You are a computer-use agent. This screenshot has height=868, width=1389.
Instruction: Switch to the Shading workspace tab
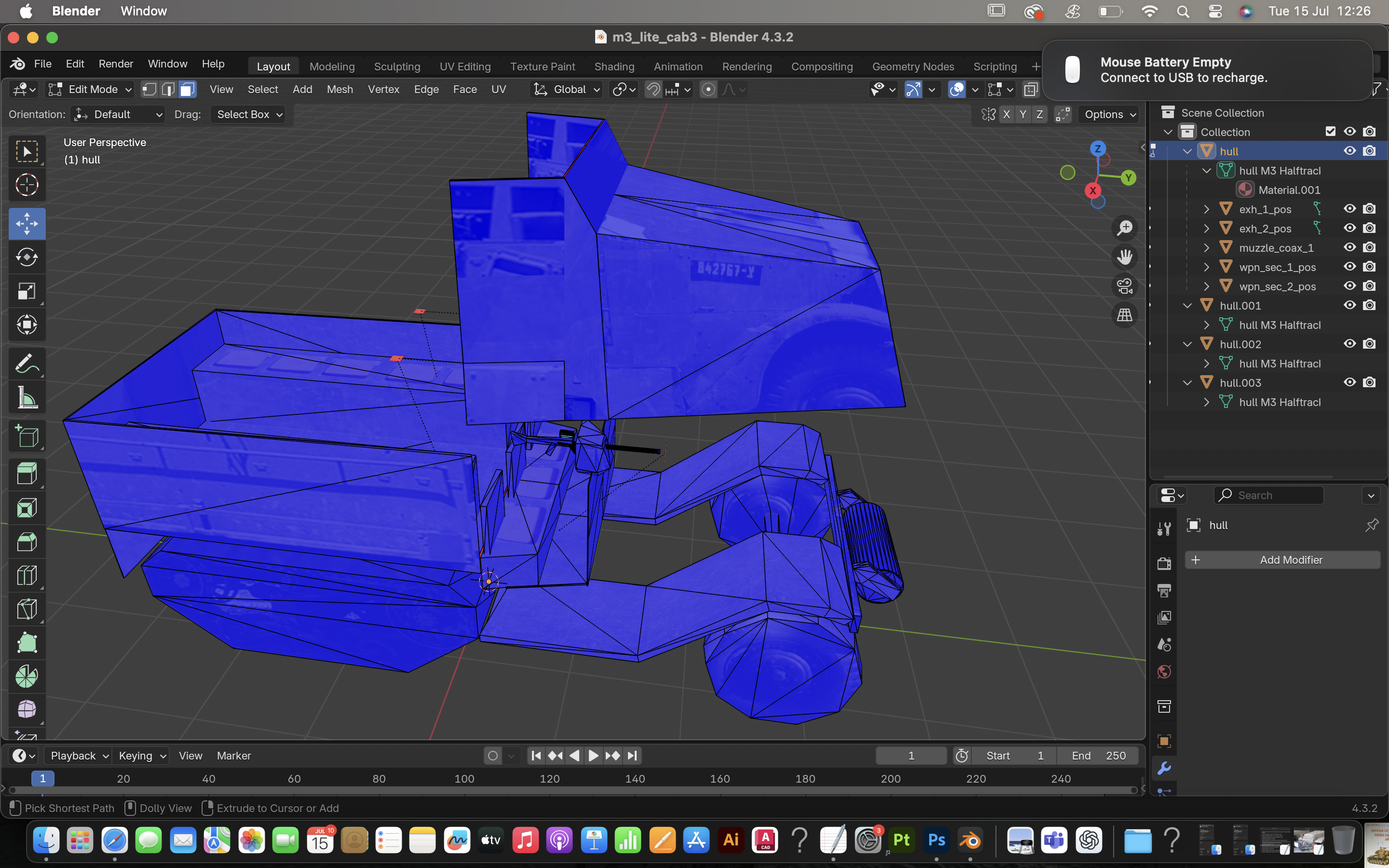(x=614, y=67)
